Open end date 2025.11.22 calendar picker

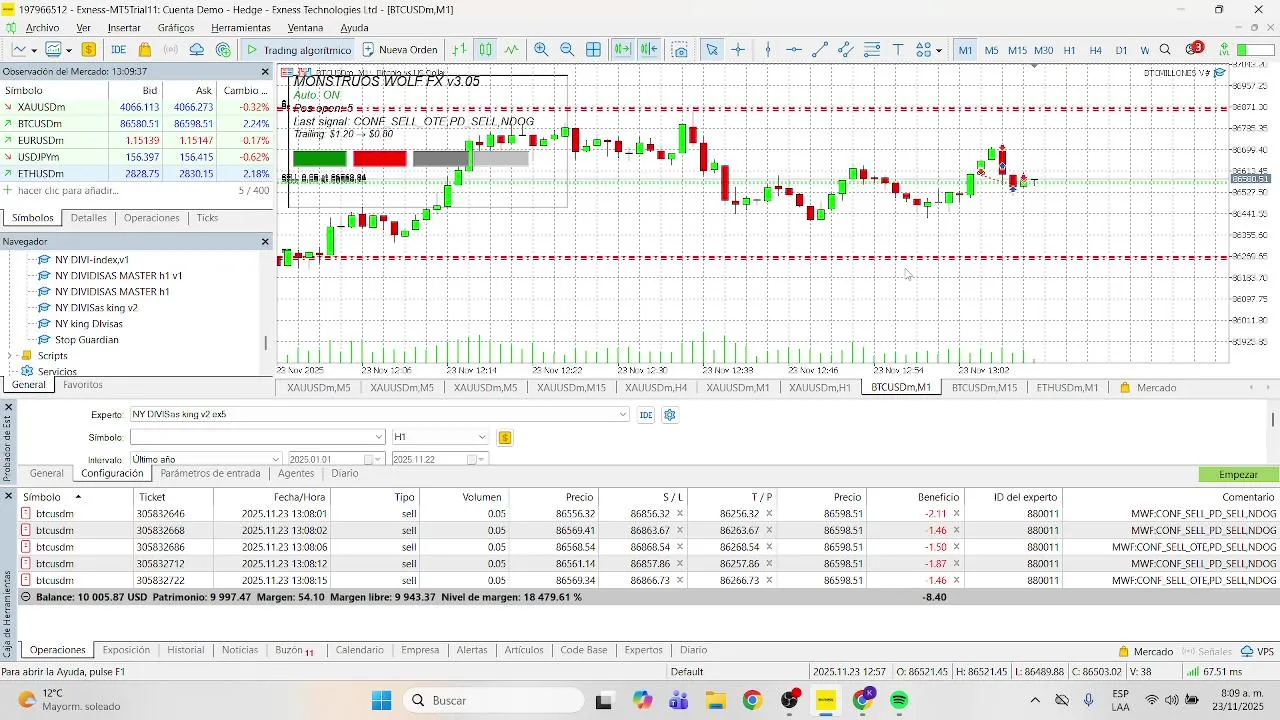[x=474, y=459]
